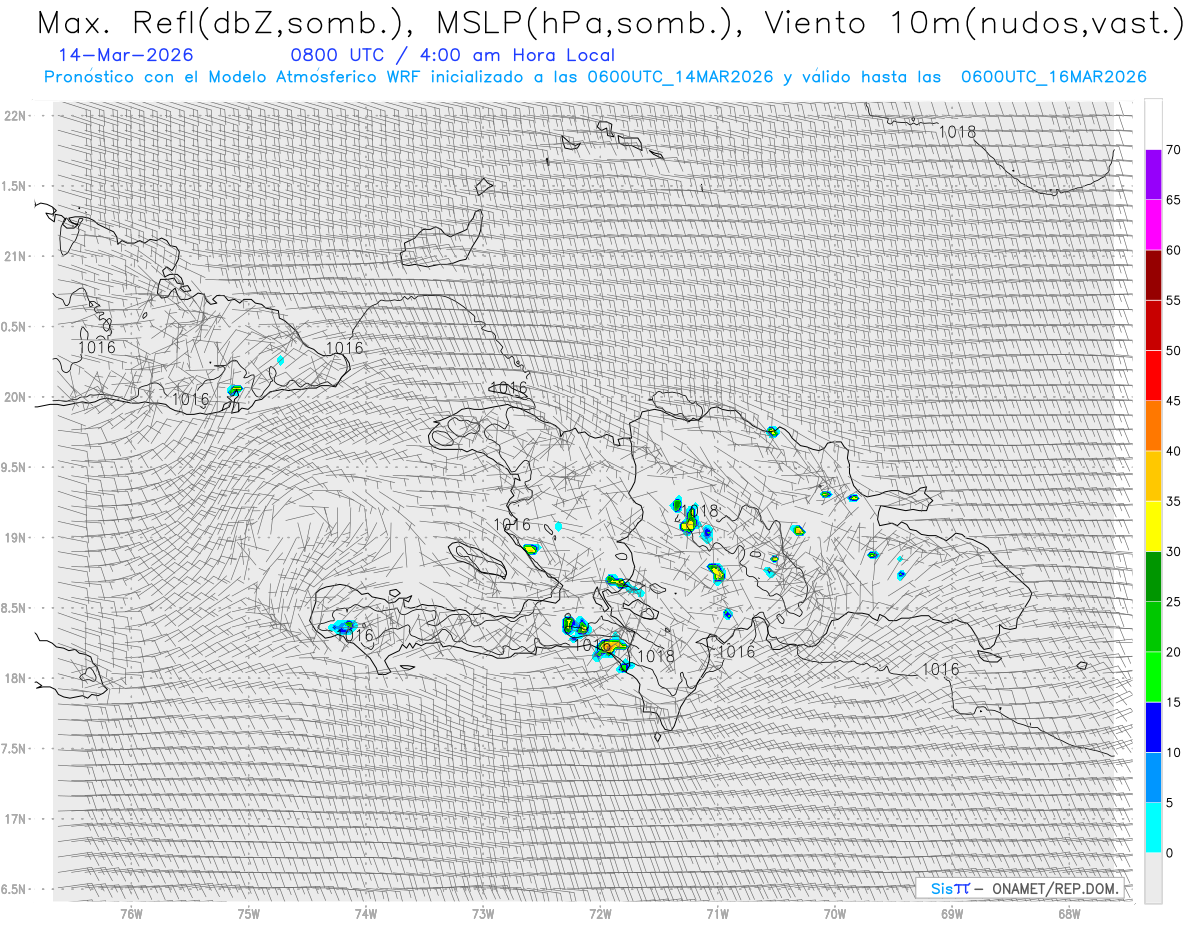Click the '75W' longitude label
The width and height of the screenshot is (1200, 927).
tap(248, 914)
